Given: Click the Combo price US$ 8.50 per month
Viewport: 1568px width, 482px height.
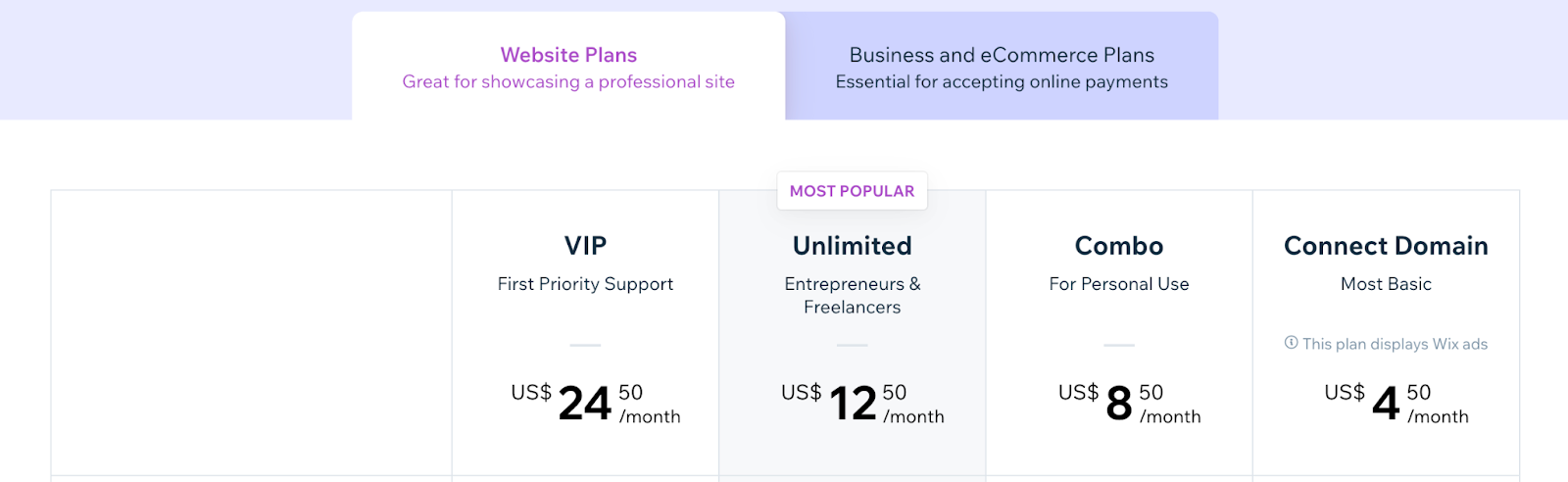Looking at the screenshot, I should 1129,403.
